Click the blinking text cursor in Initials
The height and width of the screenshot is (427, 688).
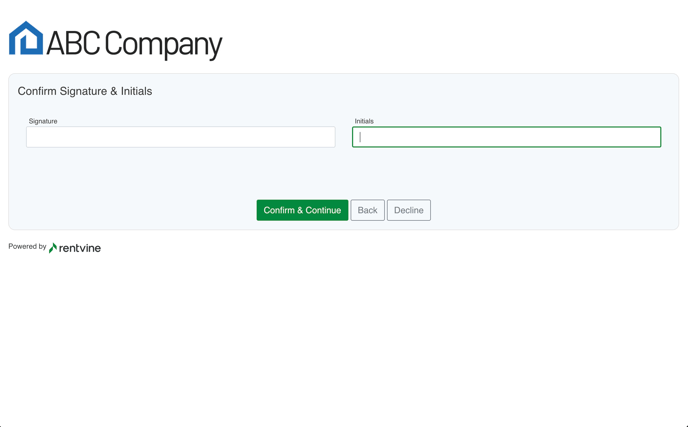pyautogui.click(x=360, y=137)
